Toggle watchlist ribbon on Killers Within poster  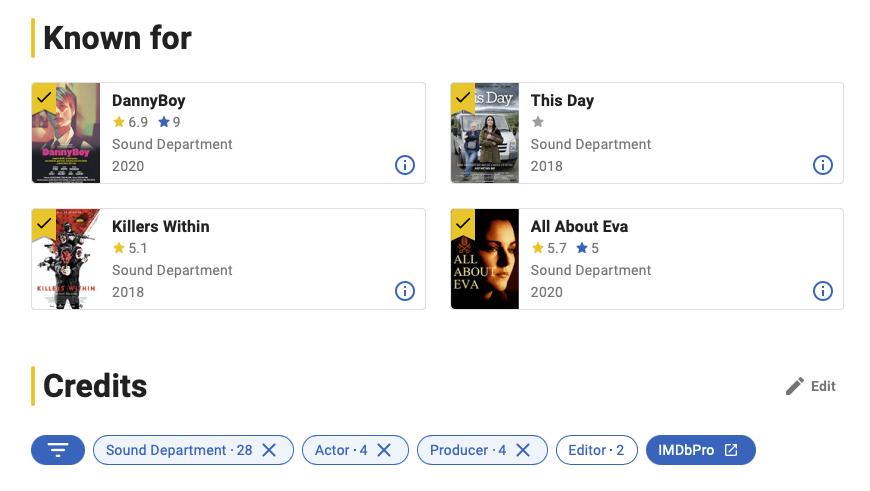coord(44,224)
